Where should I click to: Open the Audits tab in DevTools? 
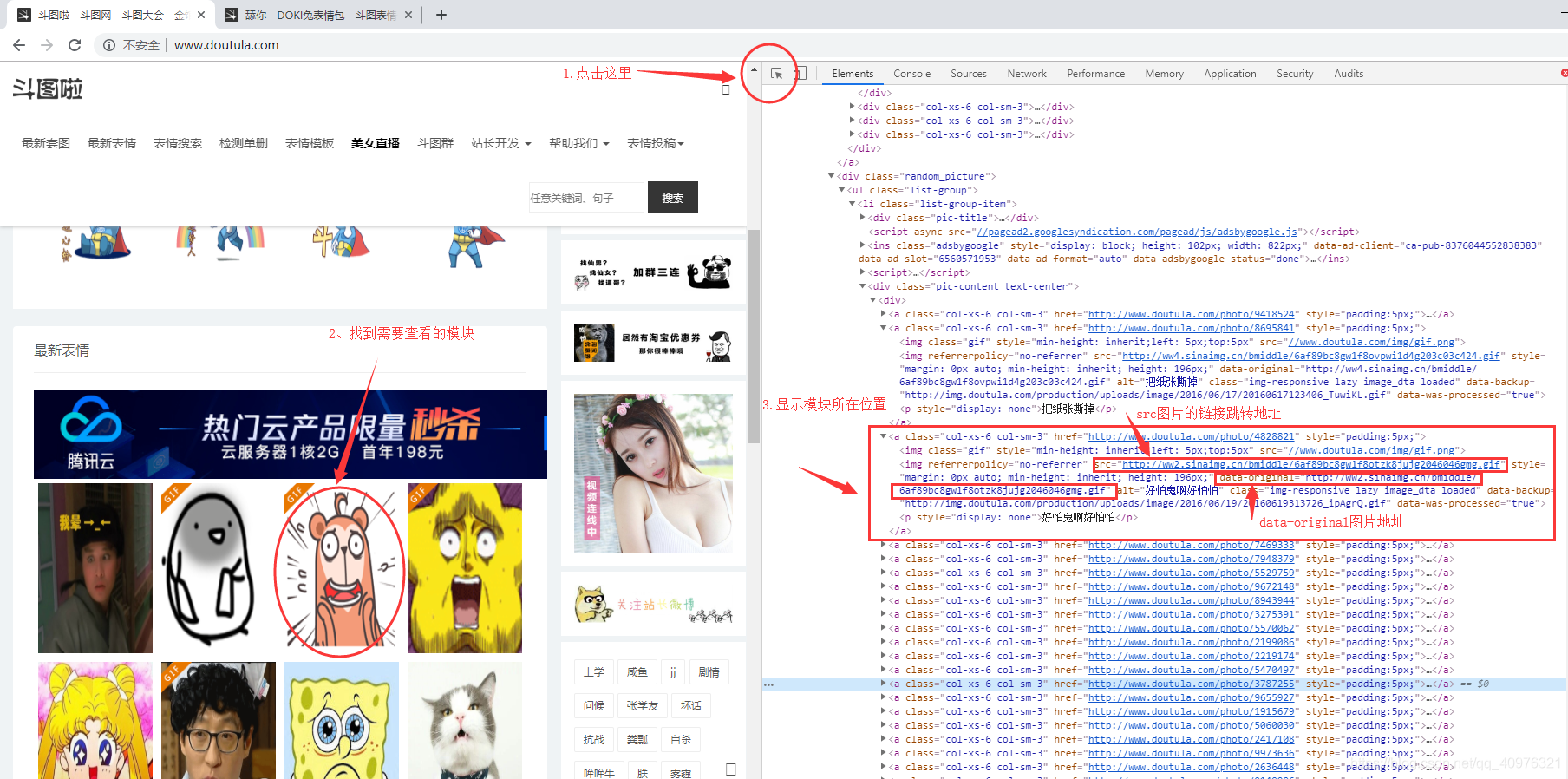pos(1349,74)
